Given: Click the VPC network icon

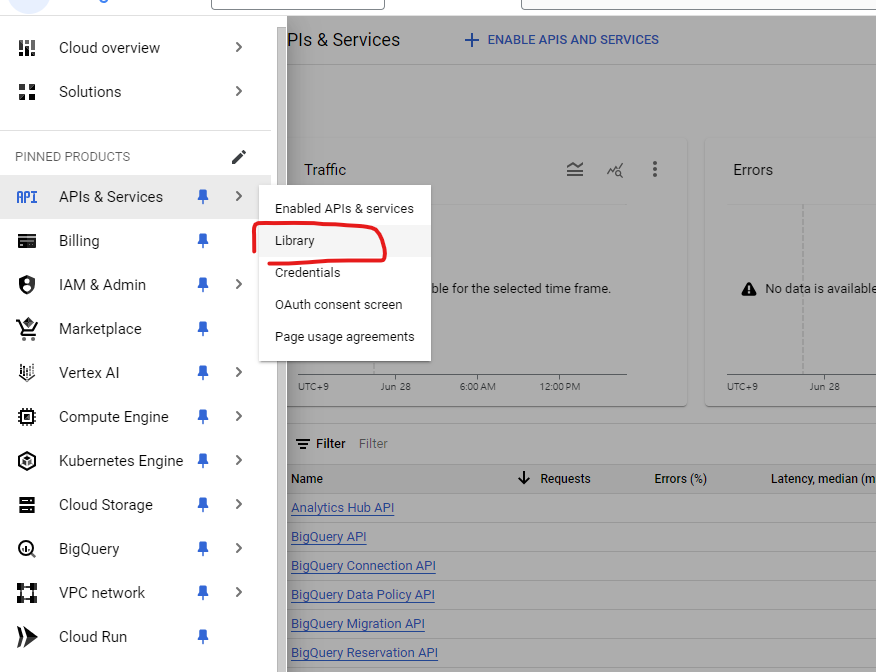Looking at the screenshot, I should [x=27, y=593].
